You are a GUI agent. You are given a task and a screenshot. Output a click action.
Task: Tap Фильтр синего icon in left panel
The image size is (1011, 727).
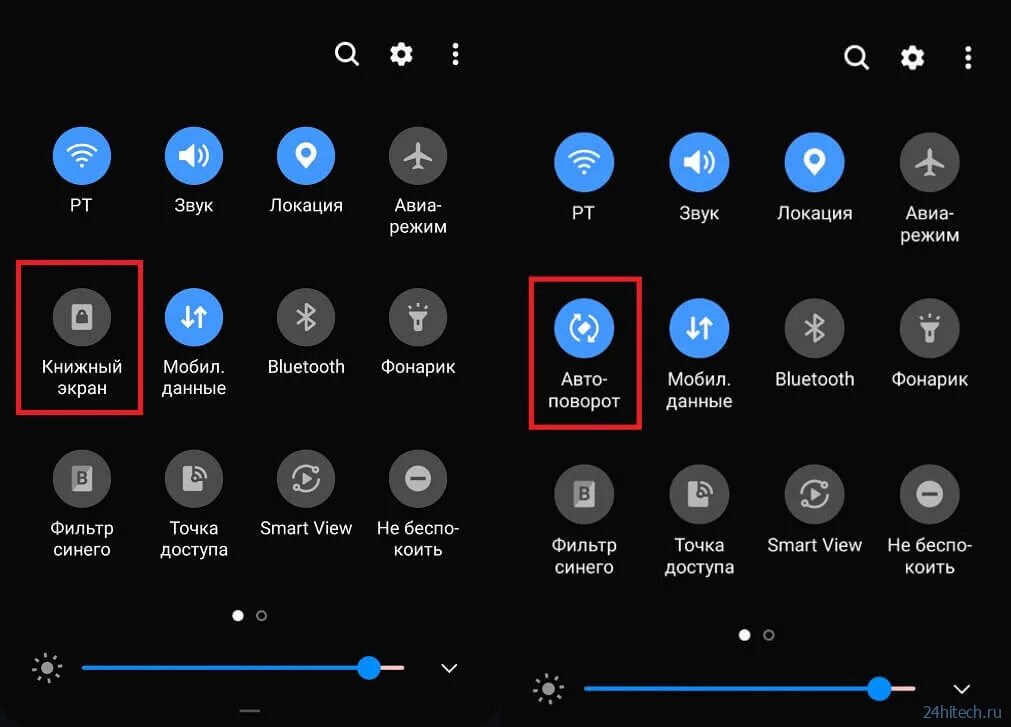click(81, 479)
